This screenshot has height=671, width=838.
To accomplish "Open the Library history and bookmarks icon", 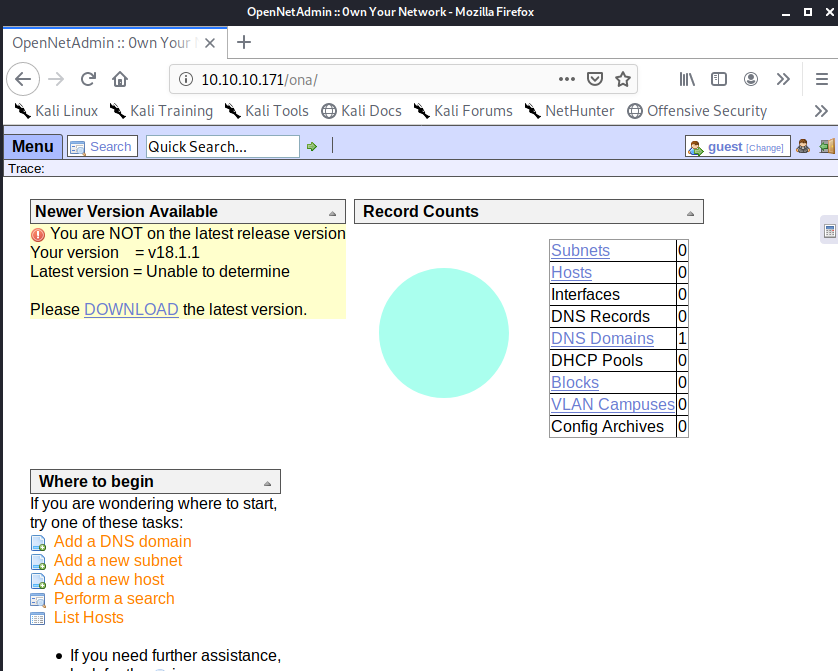I will 687,79.
